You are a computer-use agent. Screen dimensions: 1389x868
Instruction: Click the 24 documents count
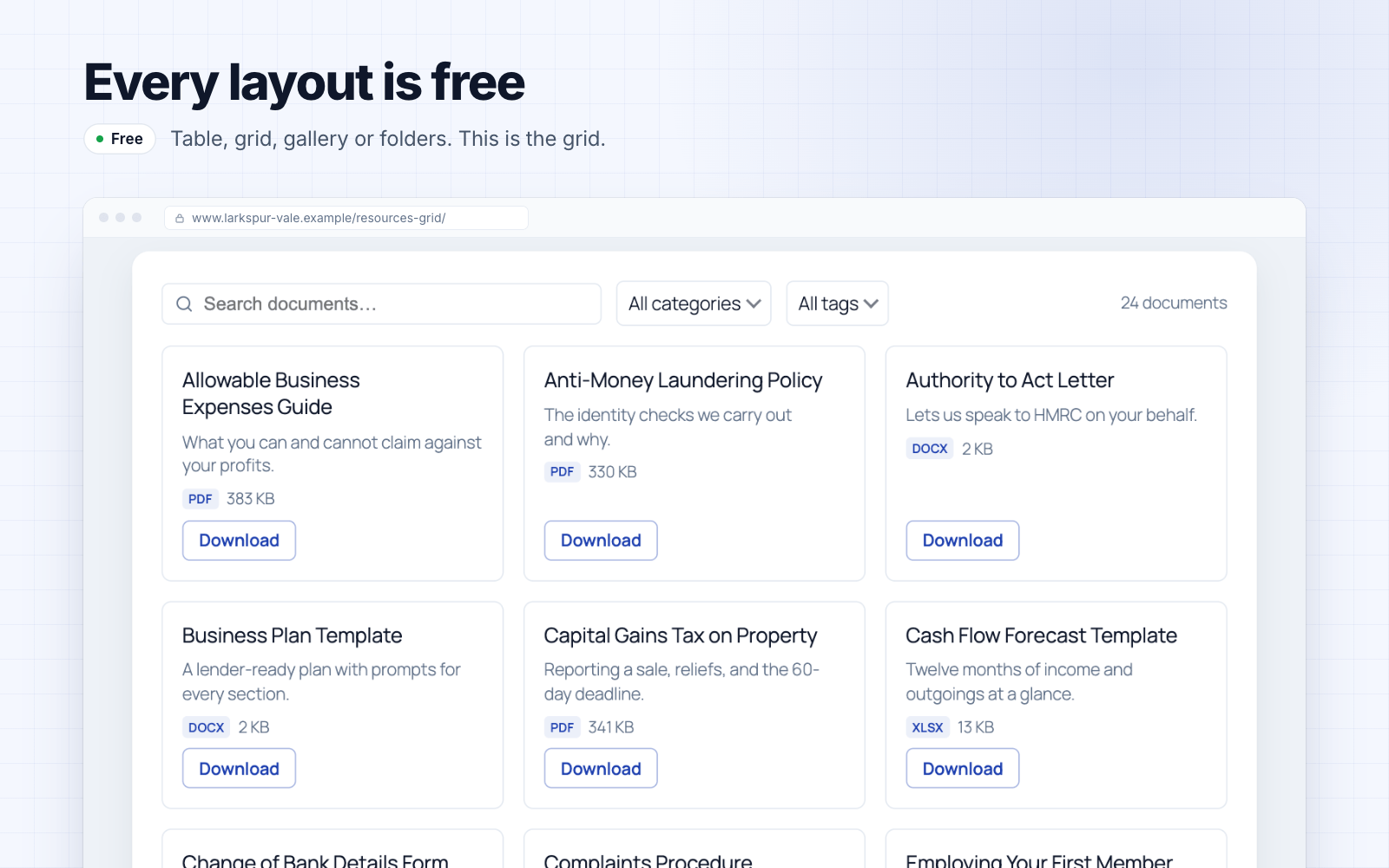pos(1174,303)
